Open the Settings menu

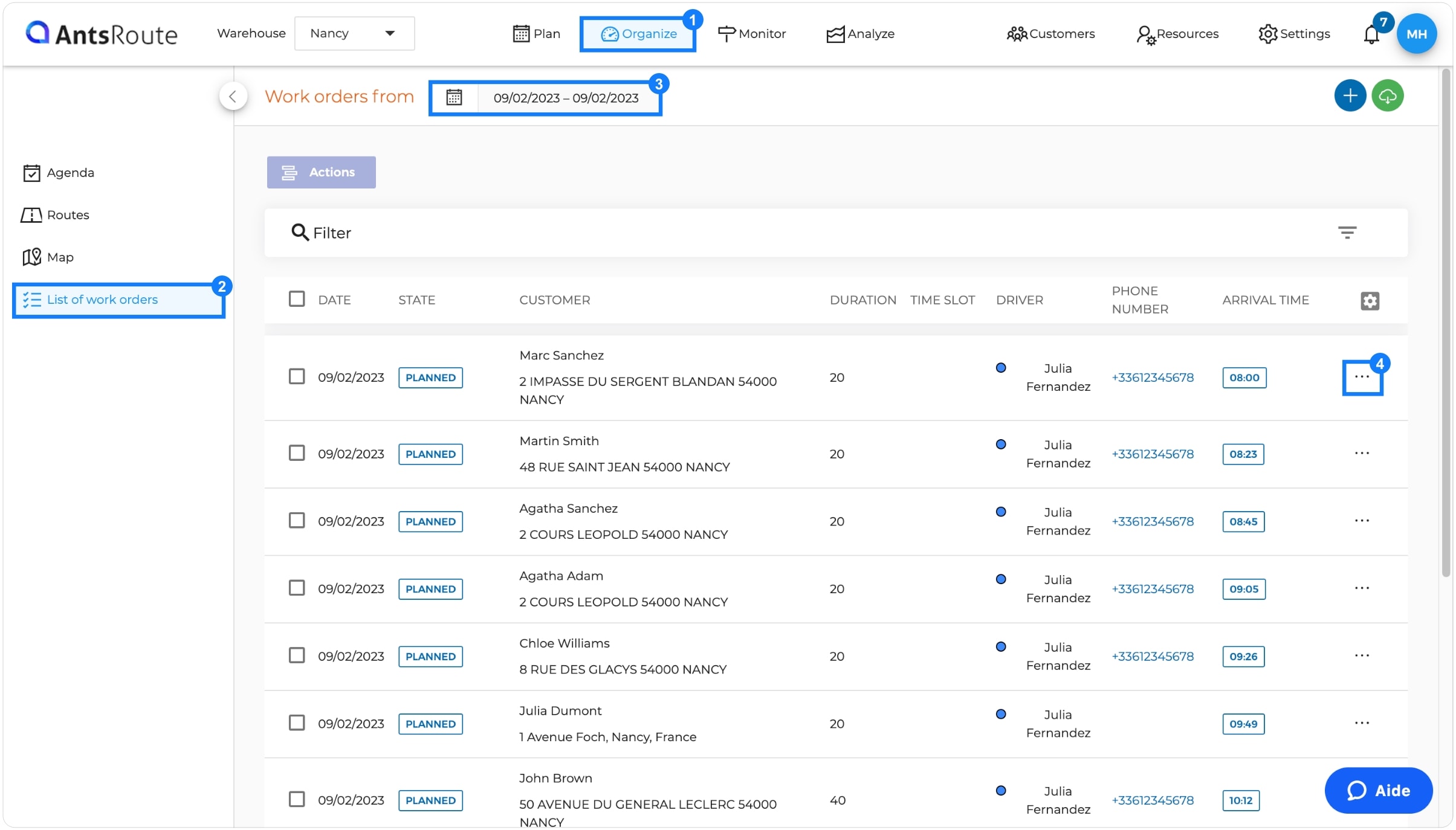(x=1294, y=34)
